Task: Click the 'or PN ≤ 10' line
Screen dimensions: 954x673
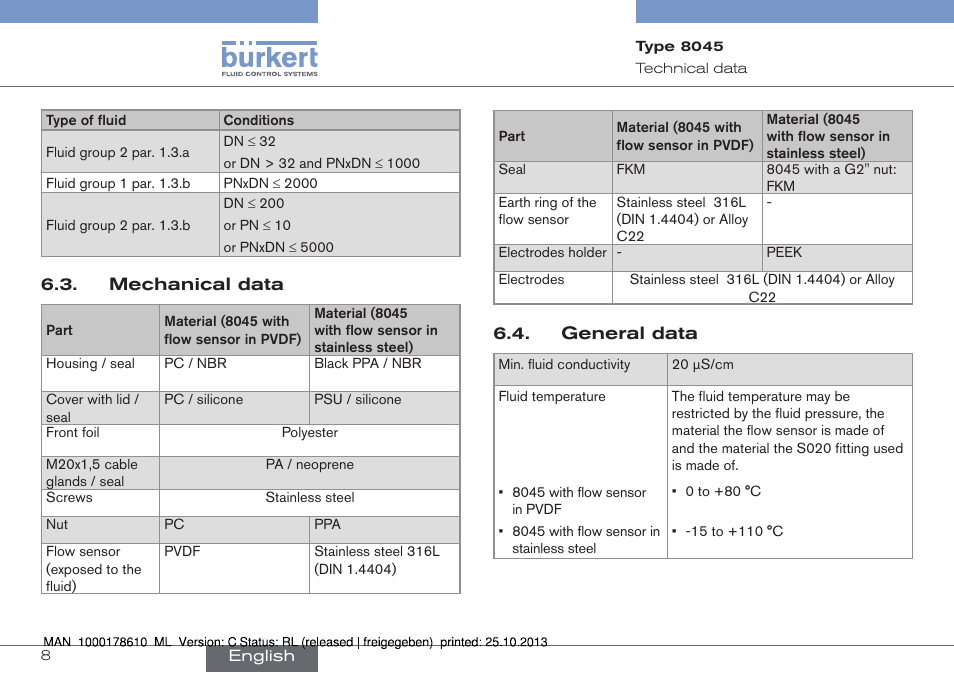Action: 257,225
